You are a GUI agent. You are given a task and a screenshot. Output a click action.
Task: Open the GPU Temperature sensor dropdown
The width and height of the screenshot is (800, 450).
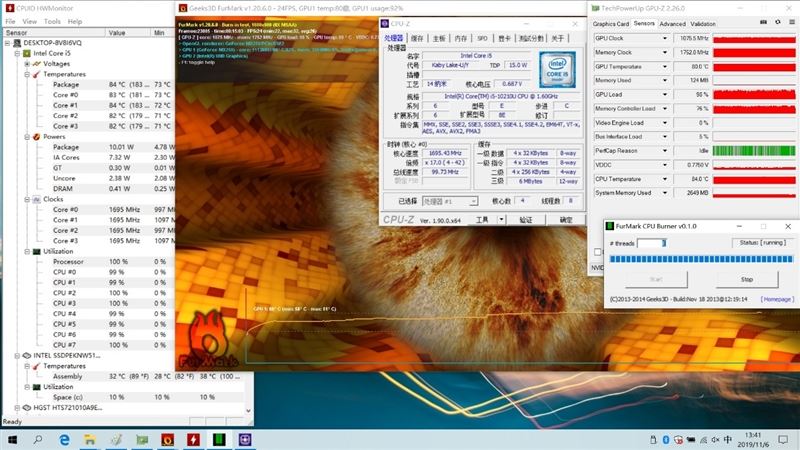[664, 67]
